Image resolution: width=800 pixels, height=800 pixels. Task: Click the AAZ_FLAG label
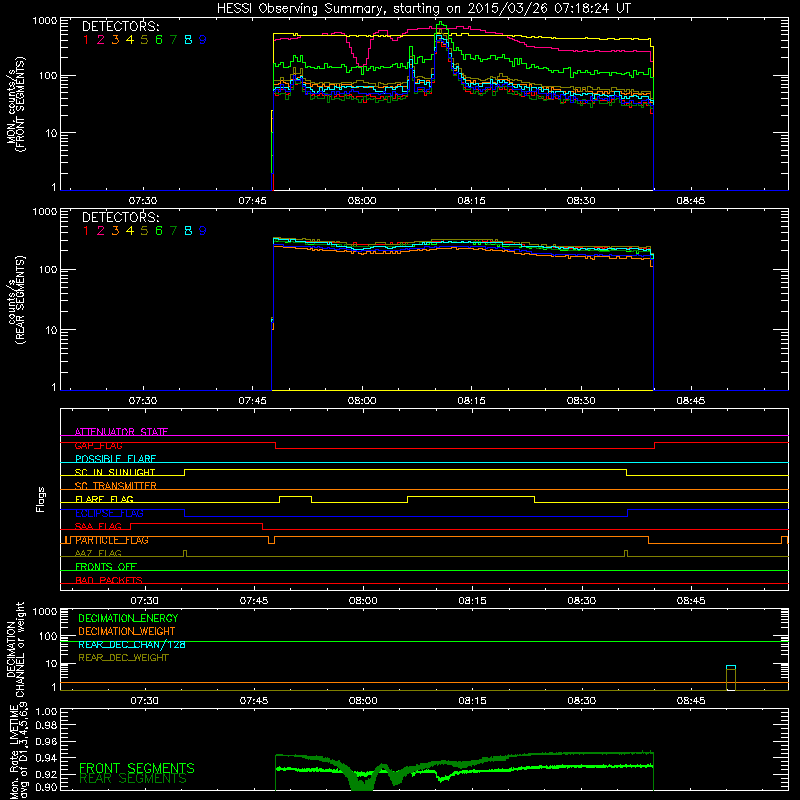point(98,553)
